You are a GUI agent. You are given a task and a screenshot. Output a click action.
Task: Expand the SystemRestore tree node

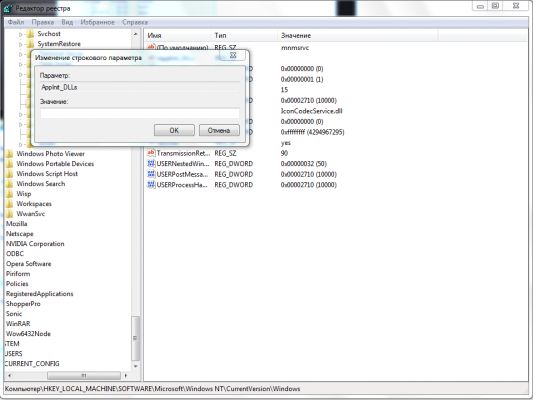point(20,44)
